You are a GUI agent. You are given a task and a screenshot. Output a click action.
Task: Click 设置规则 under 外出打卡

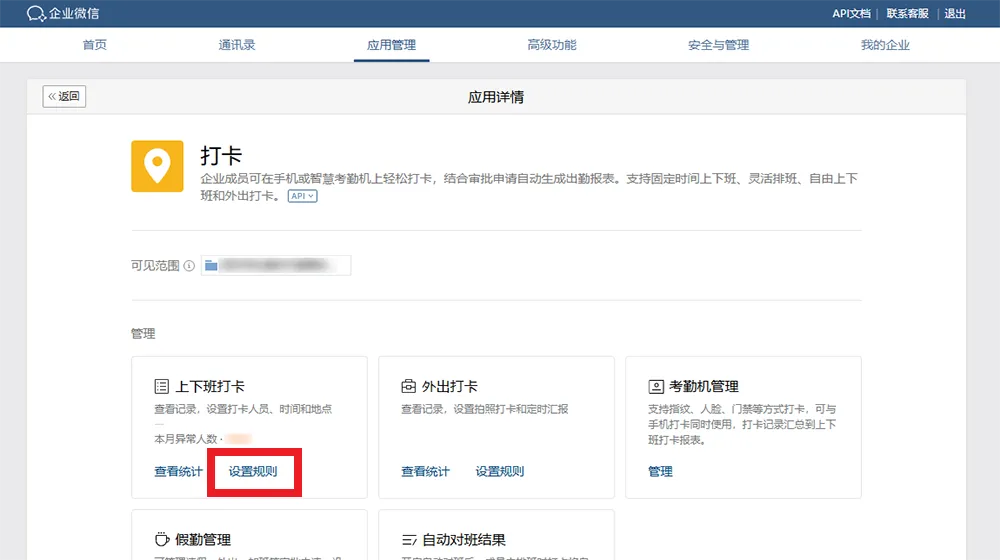coord(500,471)
